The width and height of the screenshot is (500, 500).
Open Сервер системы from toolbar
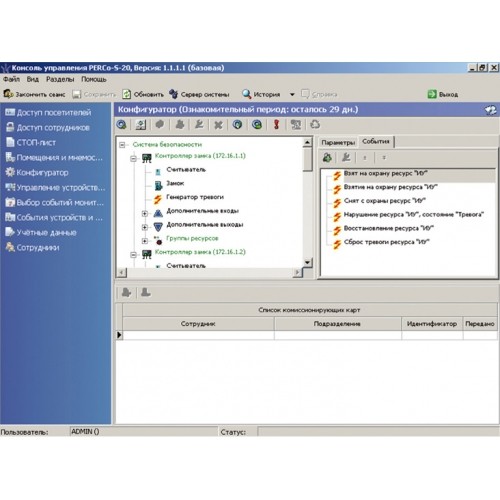pos(199,94)
